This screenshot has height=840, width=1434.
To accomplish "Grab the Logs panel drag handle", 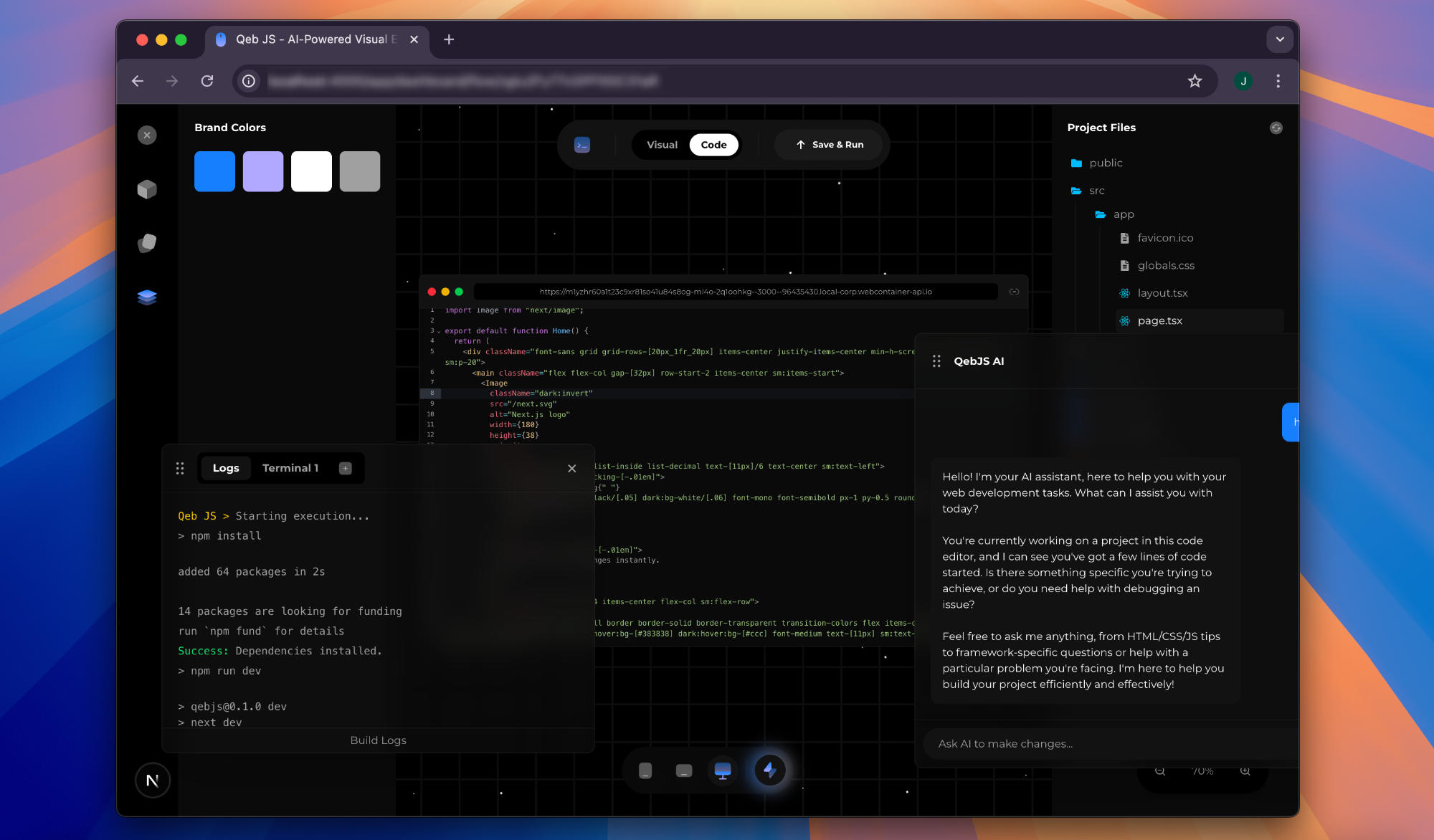I will coord(180,468).
